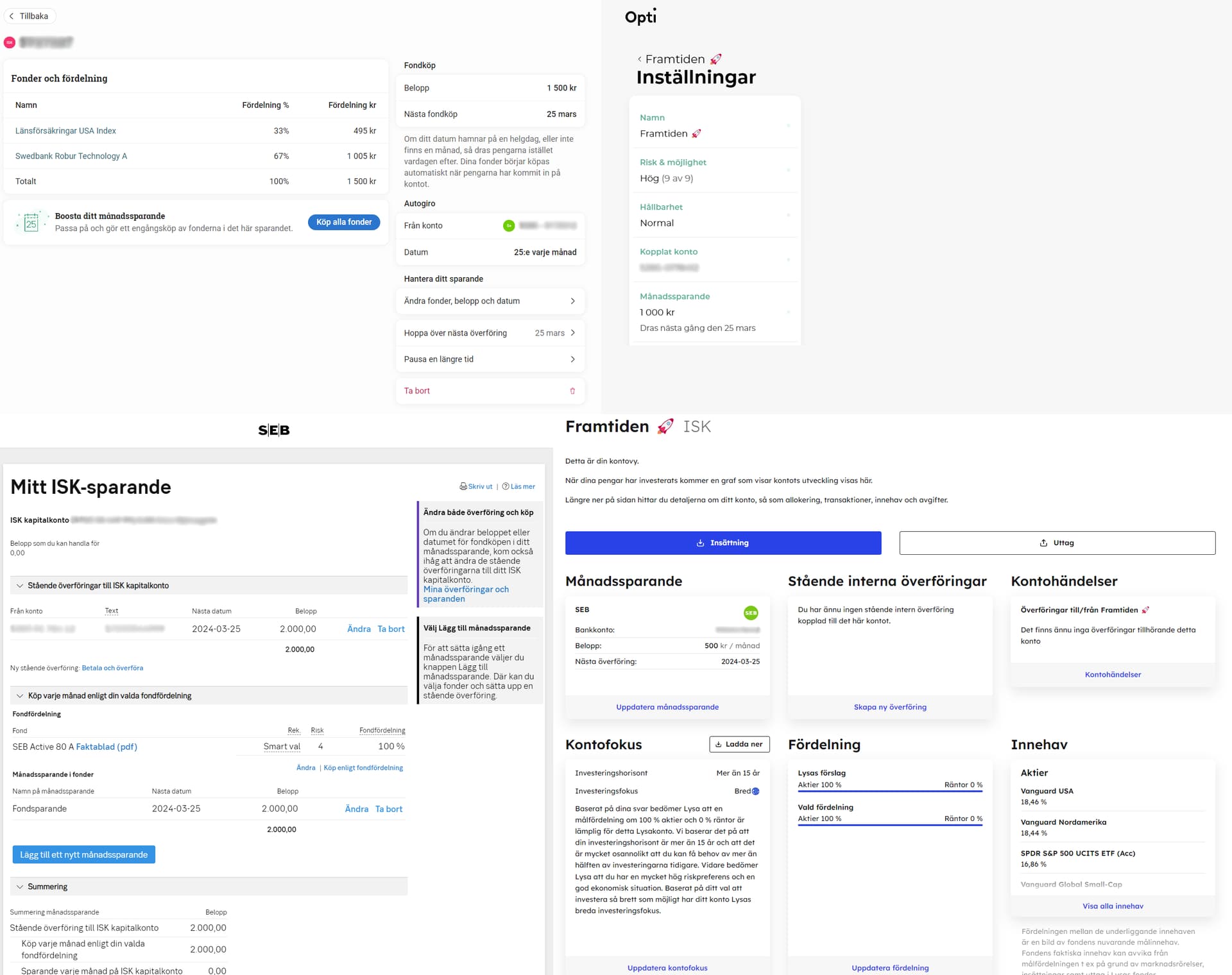1232x975 pixels.
Task: Click the green Swedbank icon next to Från konto
Action: (508, 226)
